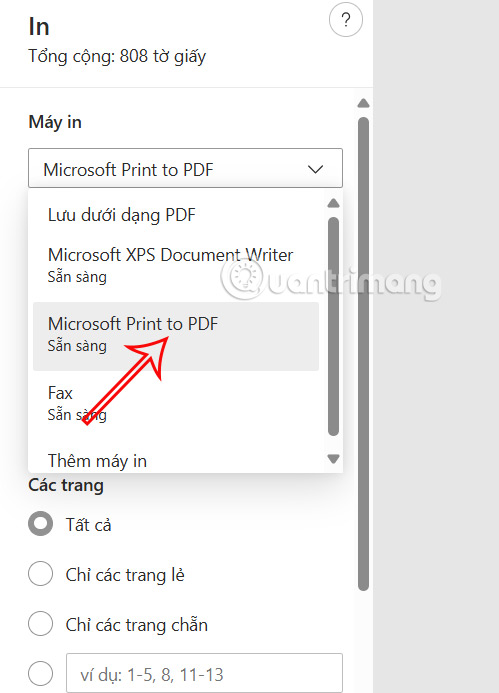Pick Microsoft Print to PDF in list
The width and height of the screenshot is (499, 693).
[x=176, y=336]
